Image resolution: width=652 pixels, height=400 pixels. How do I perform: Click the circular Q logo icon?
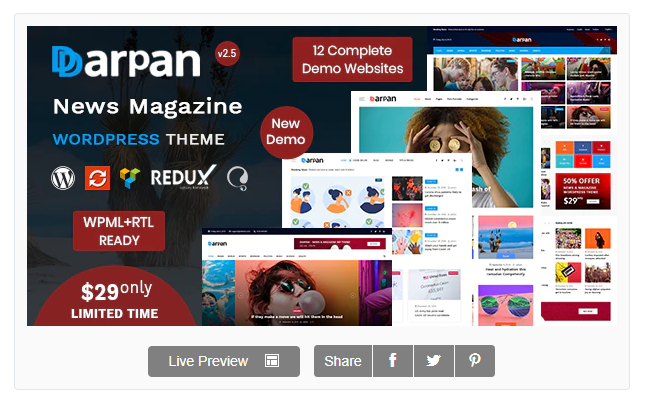click(238, 178)
